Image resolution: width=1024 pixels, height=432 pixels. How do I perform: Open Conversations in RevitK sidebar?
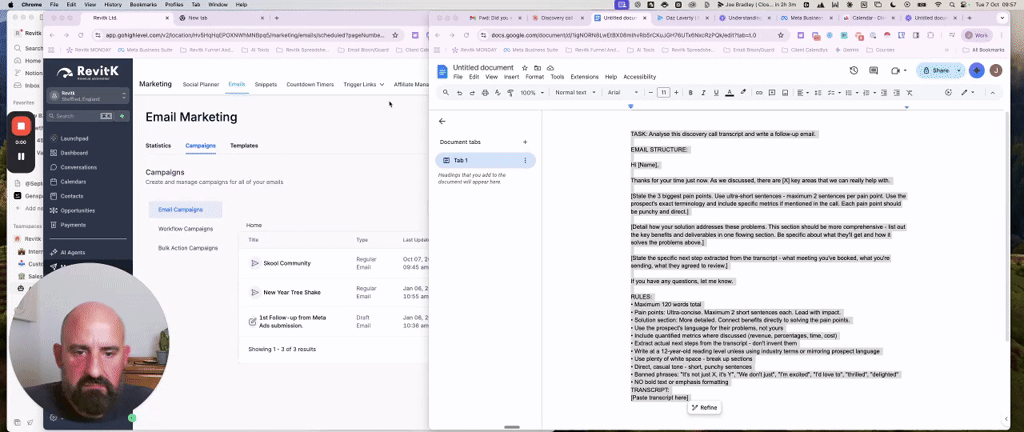78,167
